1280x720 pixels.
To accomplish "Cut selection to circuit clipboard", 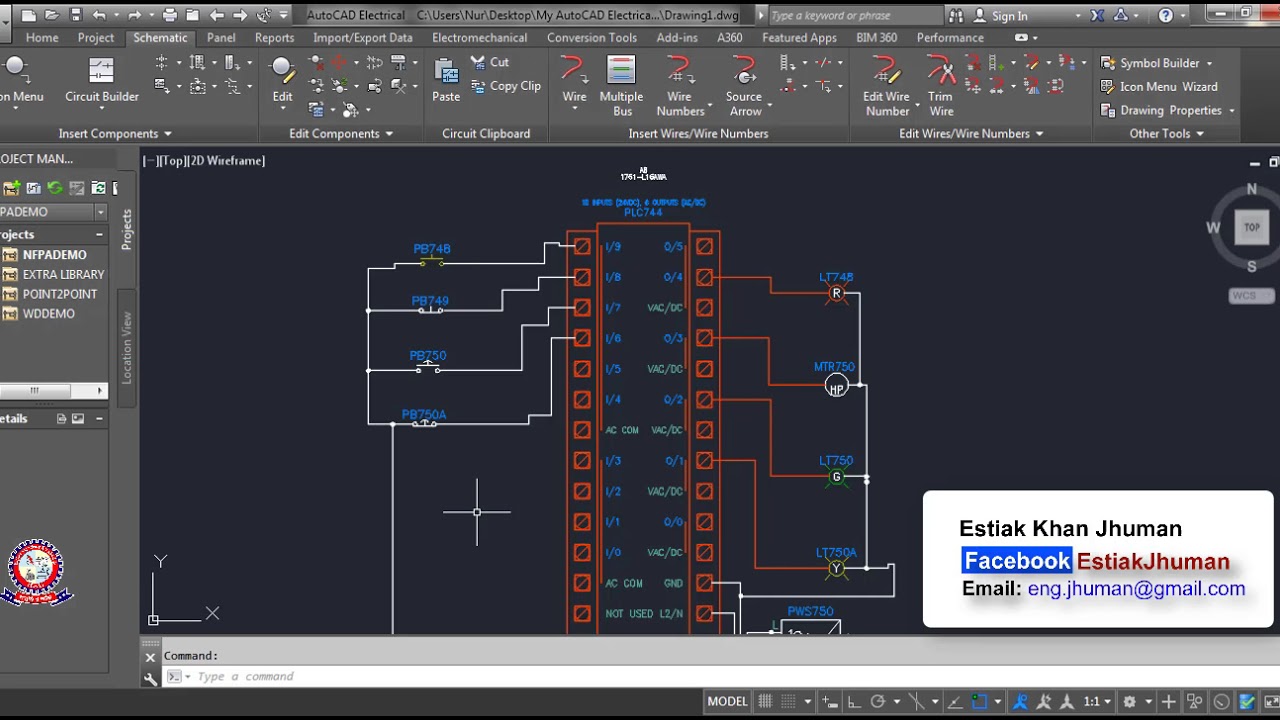I will click(490, 62).
